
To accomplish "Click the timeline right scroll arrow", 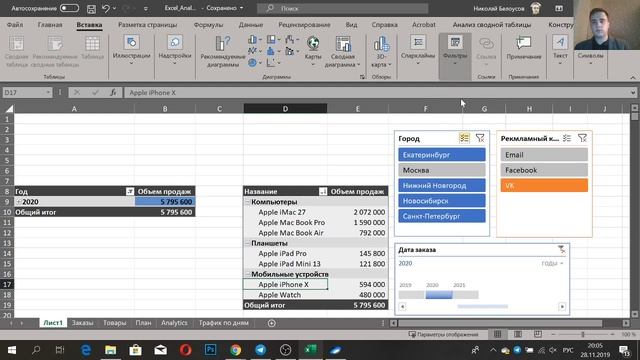I will click(562, 307).
